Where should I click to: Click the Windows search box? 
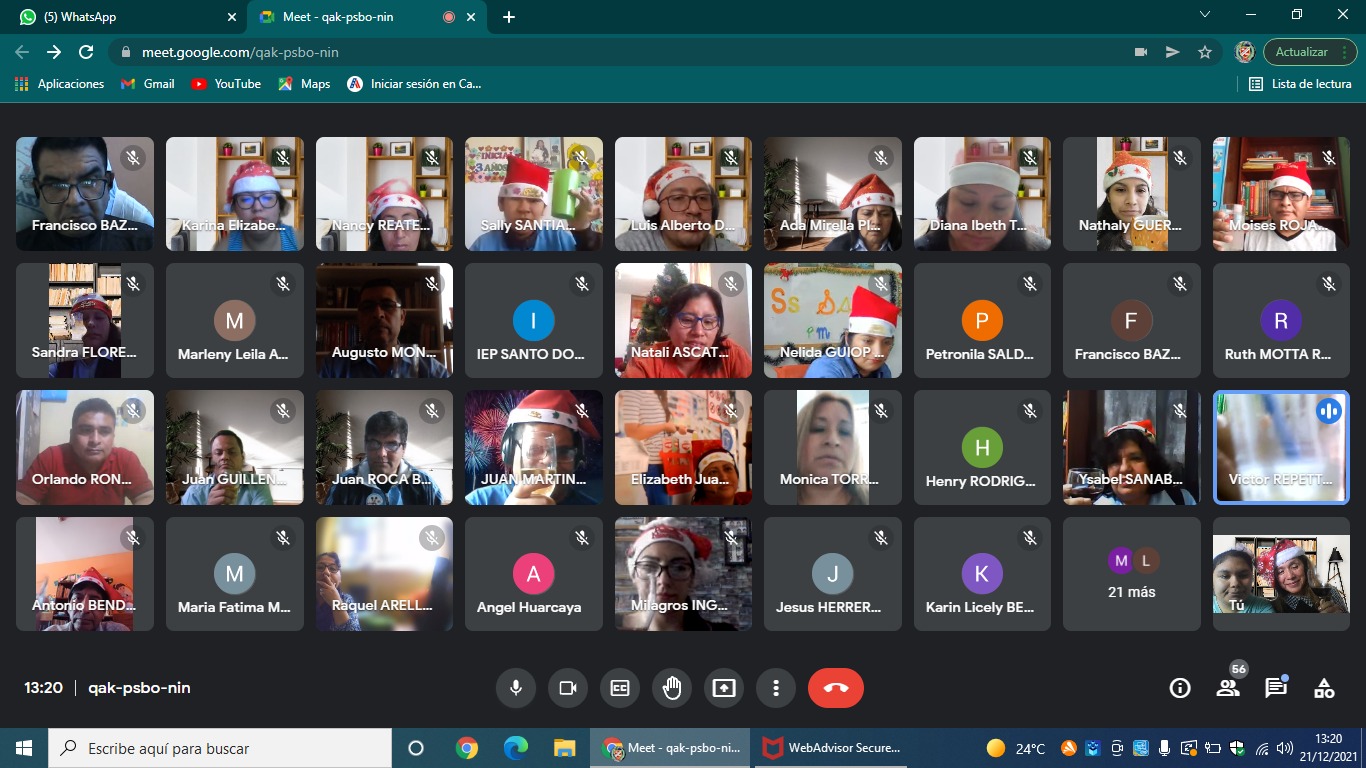pos(220,748)
